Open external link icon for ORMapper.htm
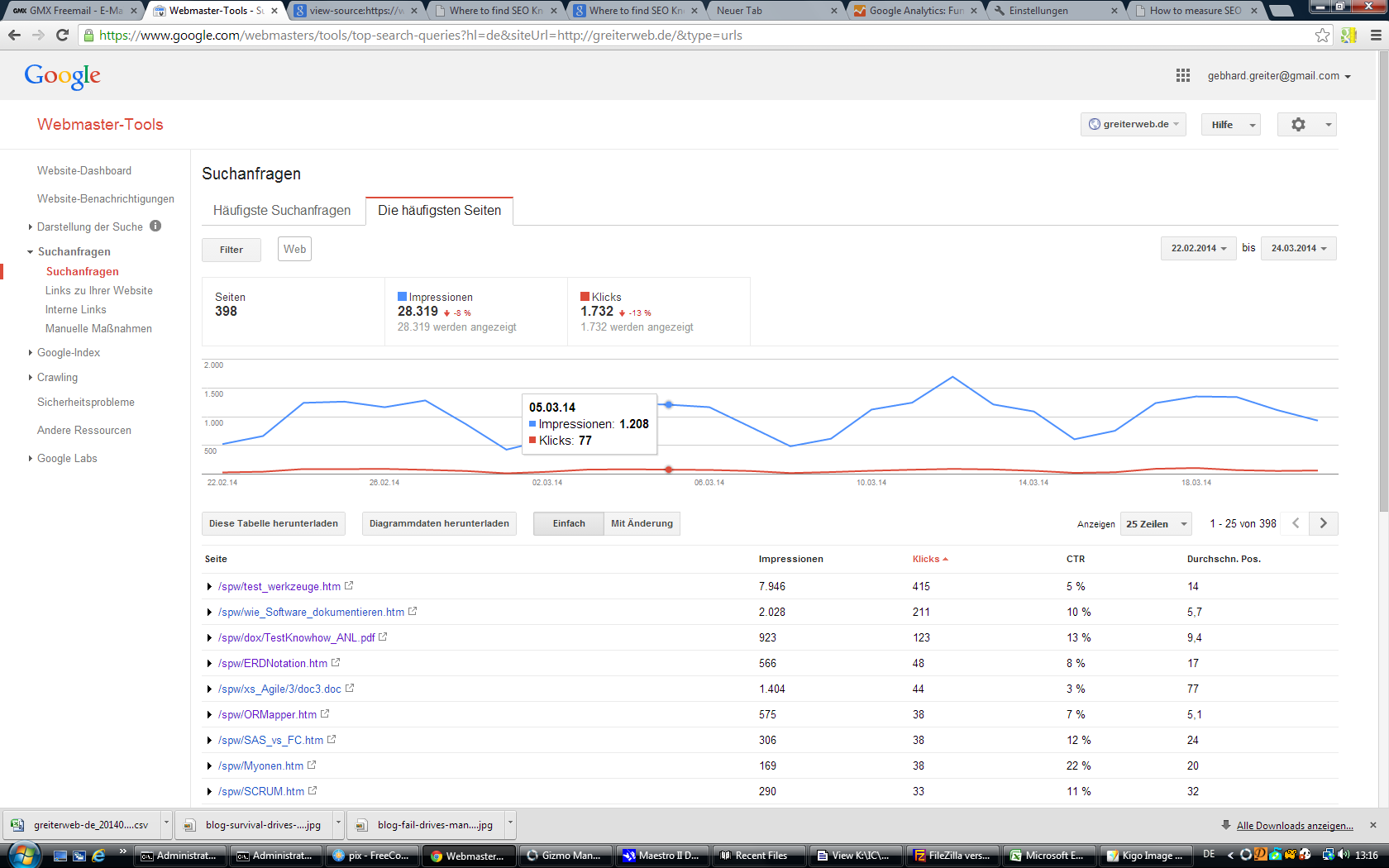Viewport: 1389px width, 868px height. (325, 713)
